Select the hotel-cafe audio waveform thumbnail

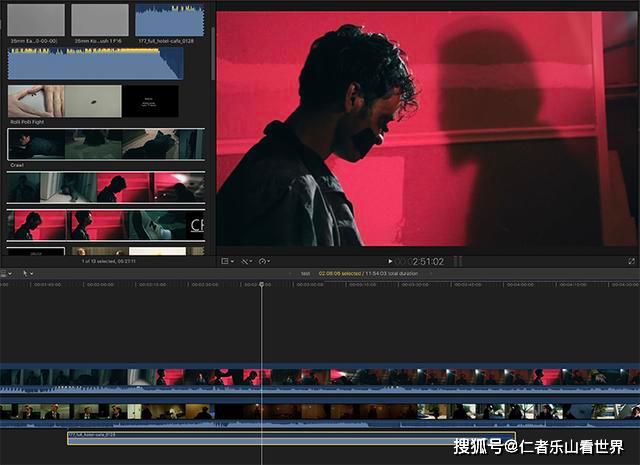click(170, 20)
